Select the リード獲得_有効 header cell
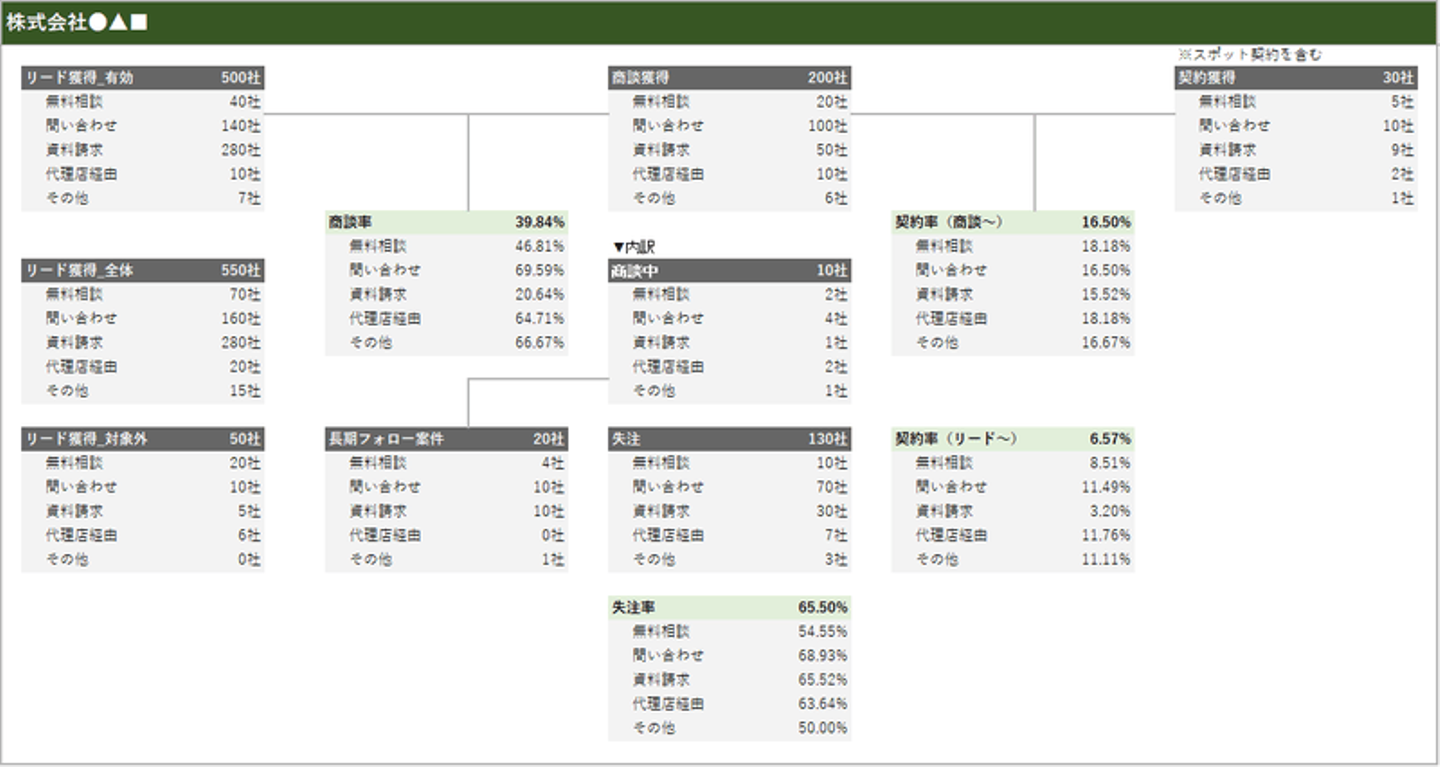The image size is (1440, 767). point(79,78)
